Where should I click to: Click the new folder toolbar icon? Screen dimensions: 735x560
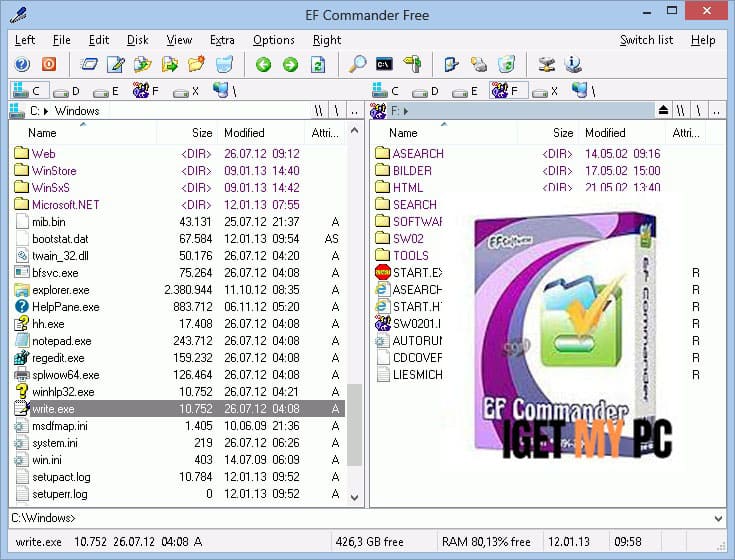[197, 64]
